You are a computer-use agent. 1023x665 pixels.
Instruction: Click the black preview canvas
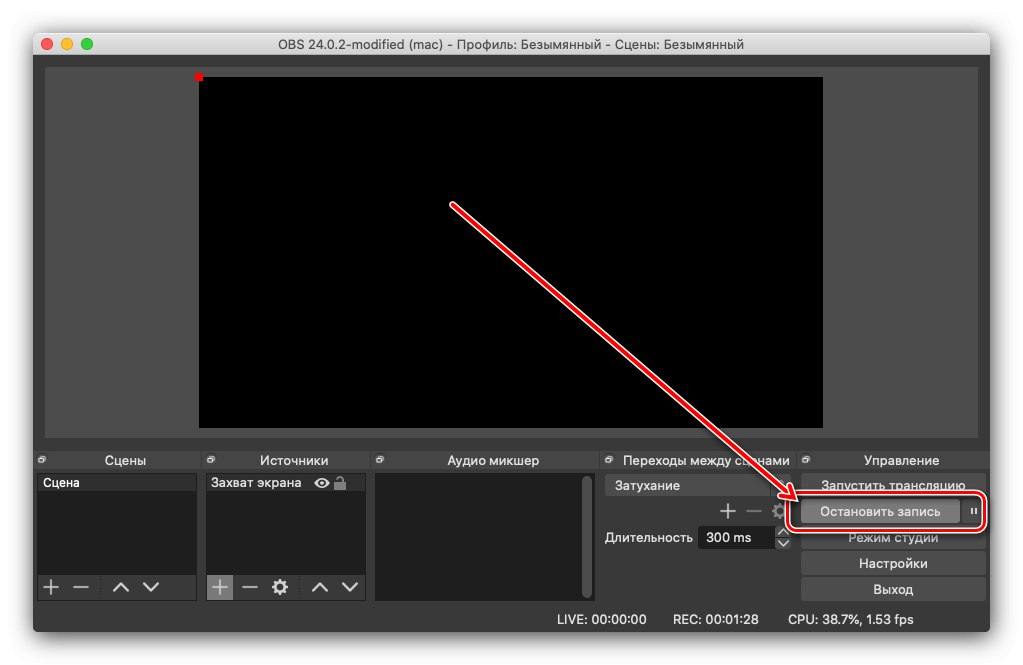[x=511, y=253]
